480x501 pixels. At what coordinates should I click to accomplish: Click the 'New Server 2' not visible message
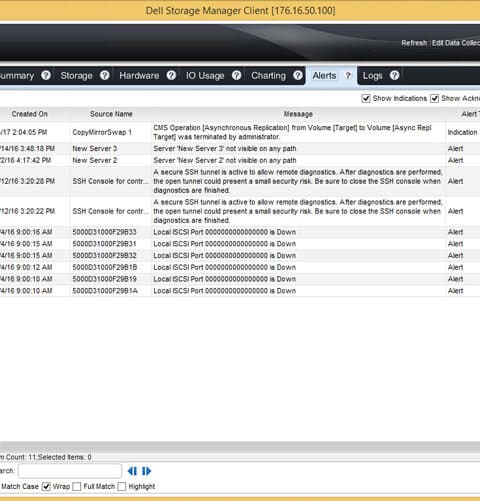(225, 160)
